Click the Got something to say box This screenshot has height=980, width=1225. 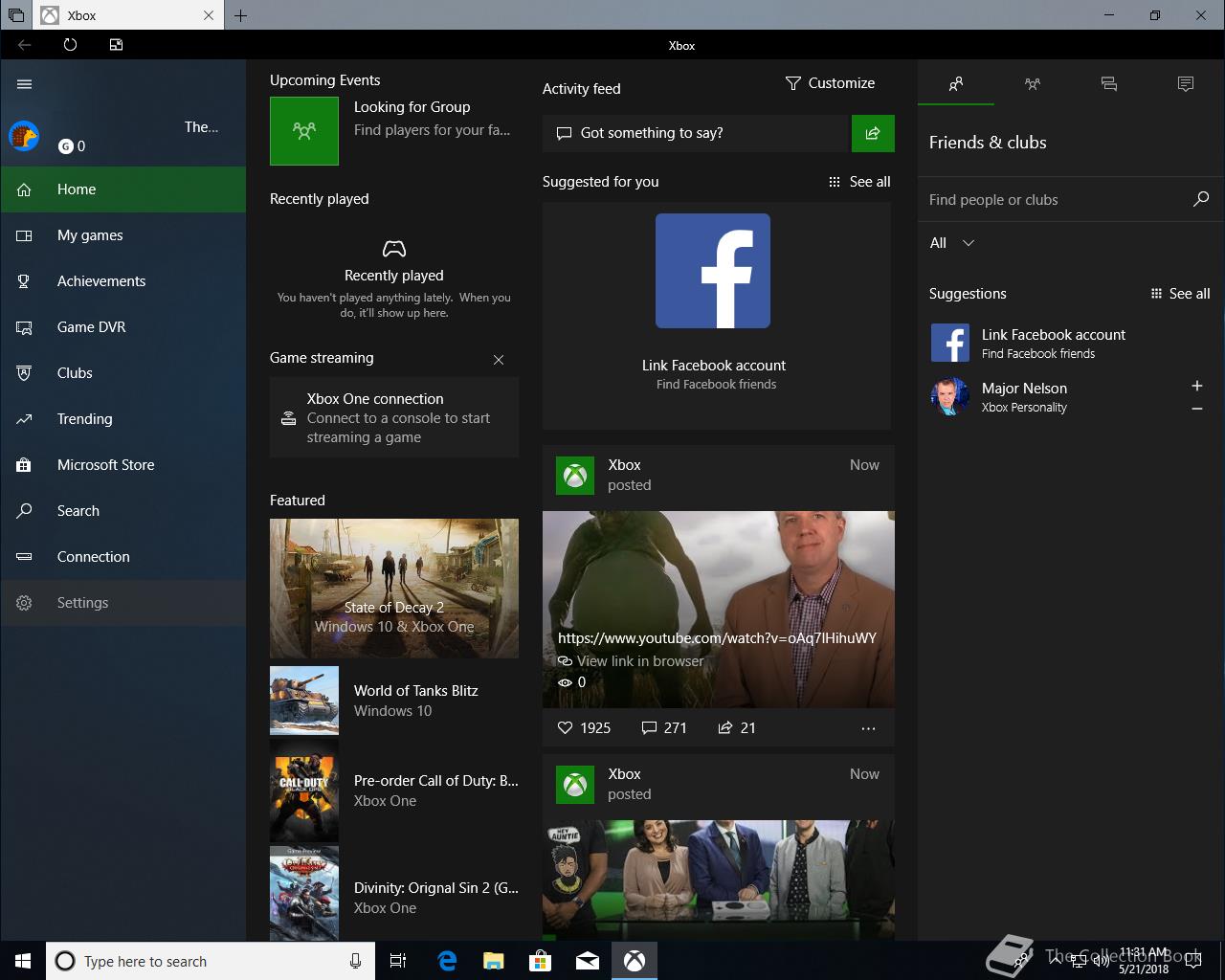click(x=696, y=133)
